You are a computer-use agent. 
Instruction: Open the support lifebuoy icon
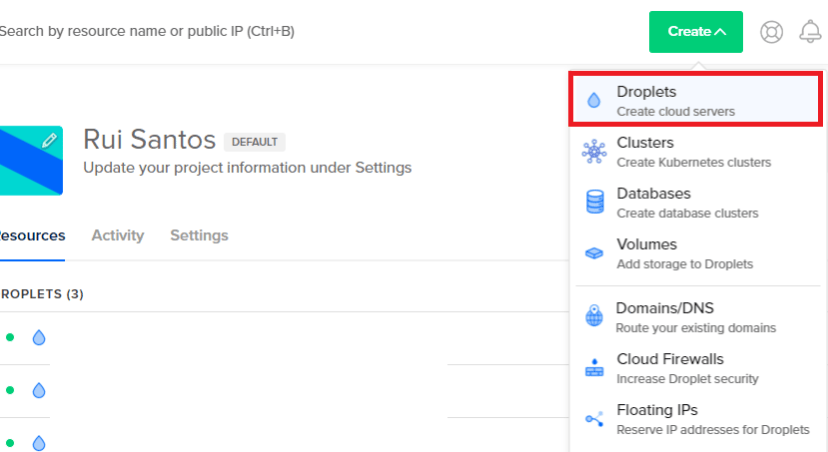click(x=771, y=32)
